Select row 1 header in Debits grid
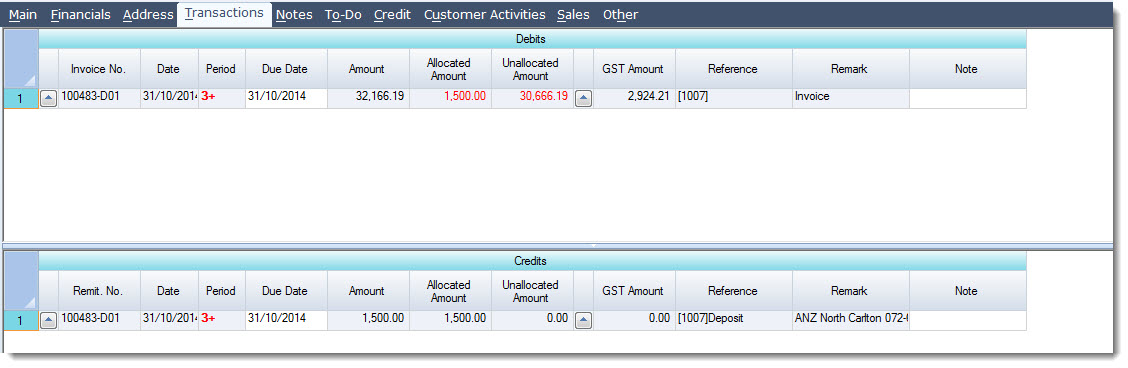This screenshot has width=1128, height=368. [x=21, y=99]
